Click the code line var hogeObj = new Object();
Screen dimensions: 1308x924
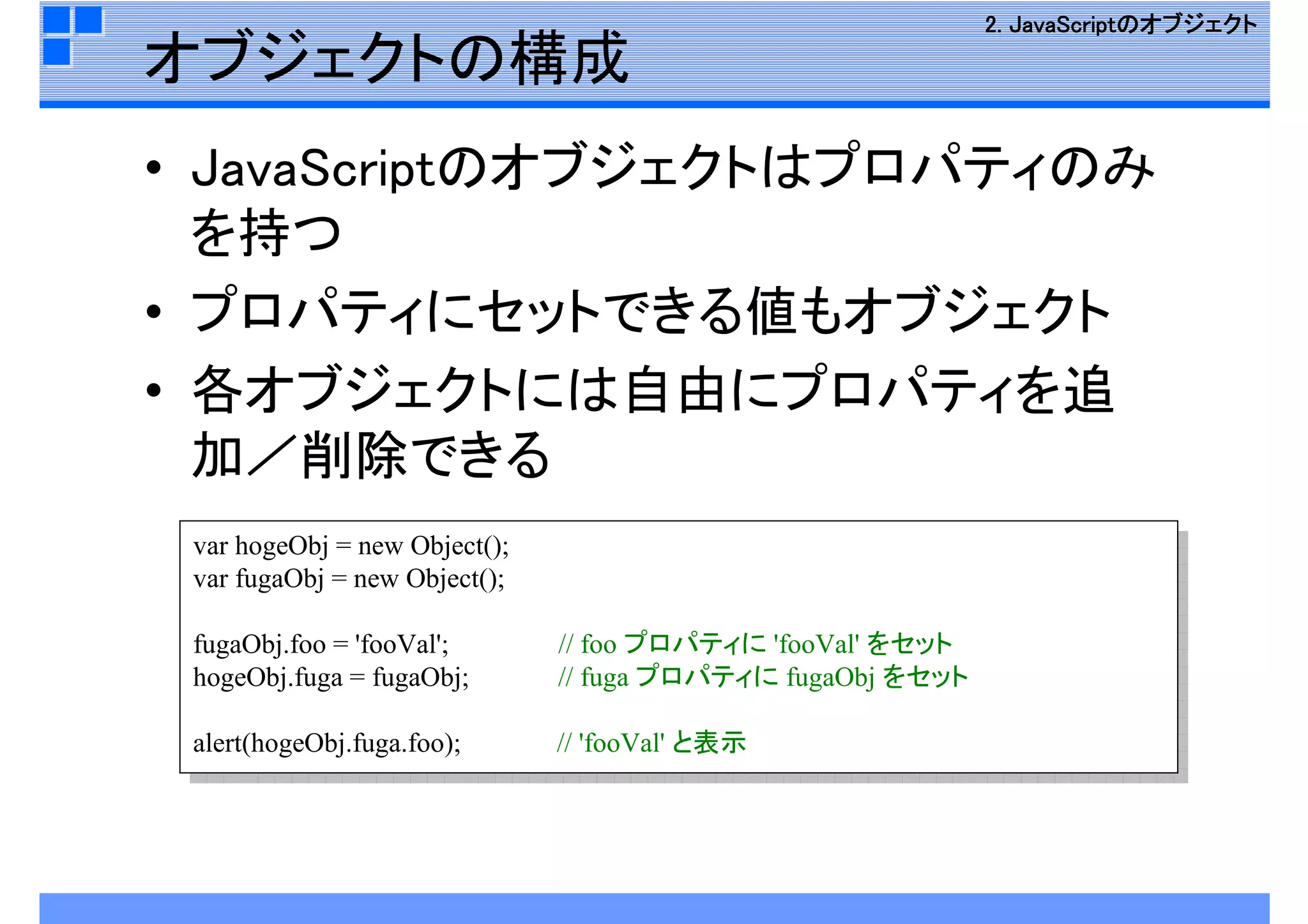(x=351, y=547)
